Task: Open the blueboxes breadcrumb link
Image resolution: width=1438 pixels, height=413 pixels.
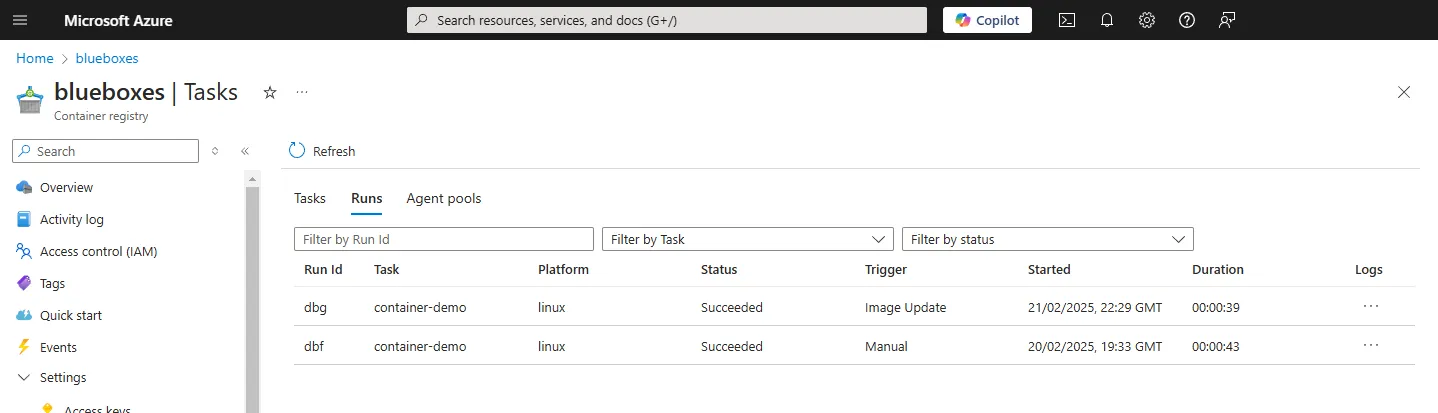Action: point(107,58)
